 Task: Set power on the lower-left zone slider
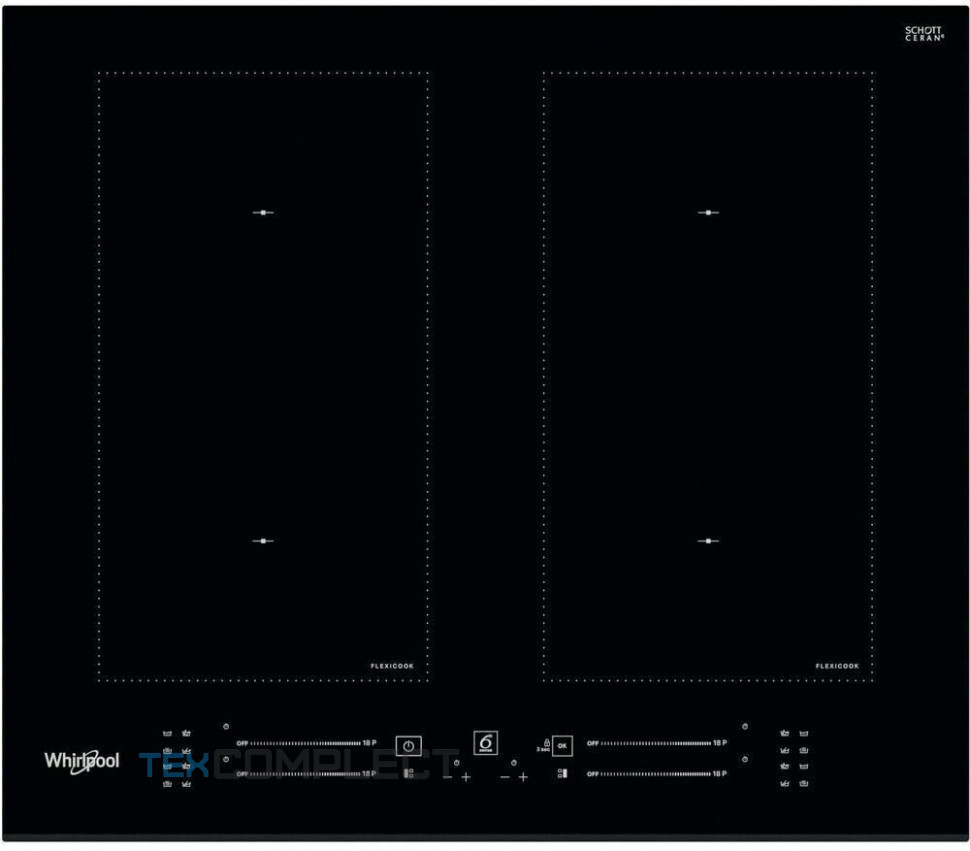(x=306, y=774)
